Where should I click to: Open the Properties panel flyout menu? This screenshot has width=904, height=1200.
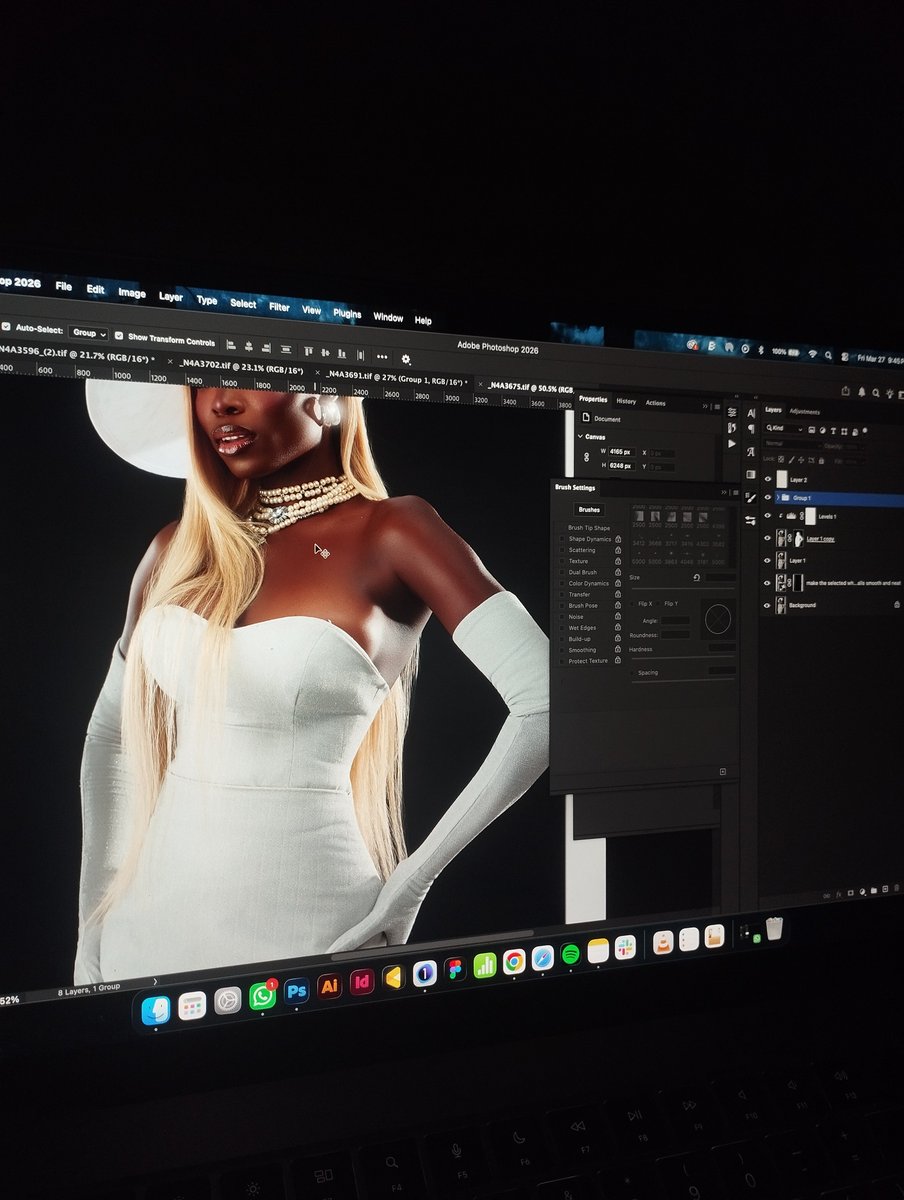click(x=718, y=407)
